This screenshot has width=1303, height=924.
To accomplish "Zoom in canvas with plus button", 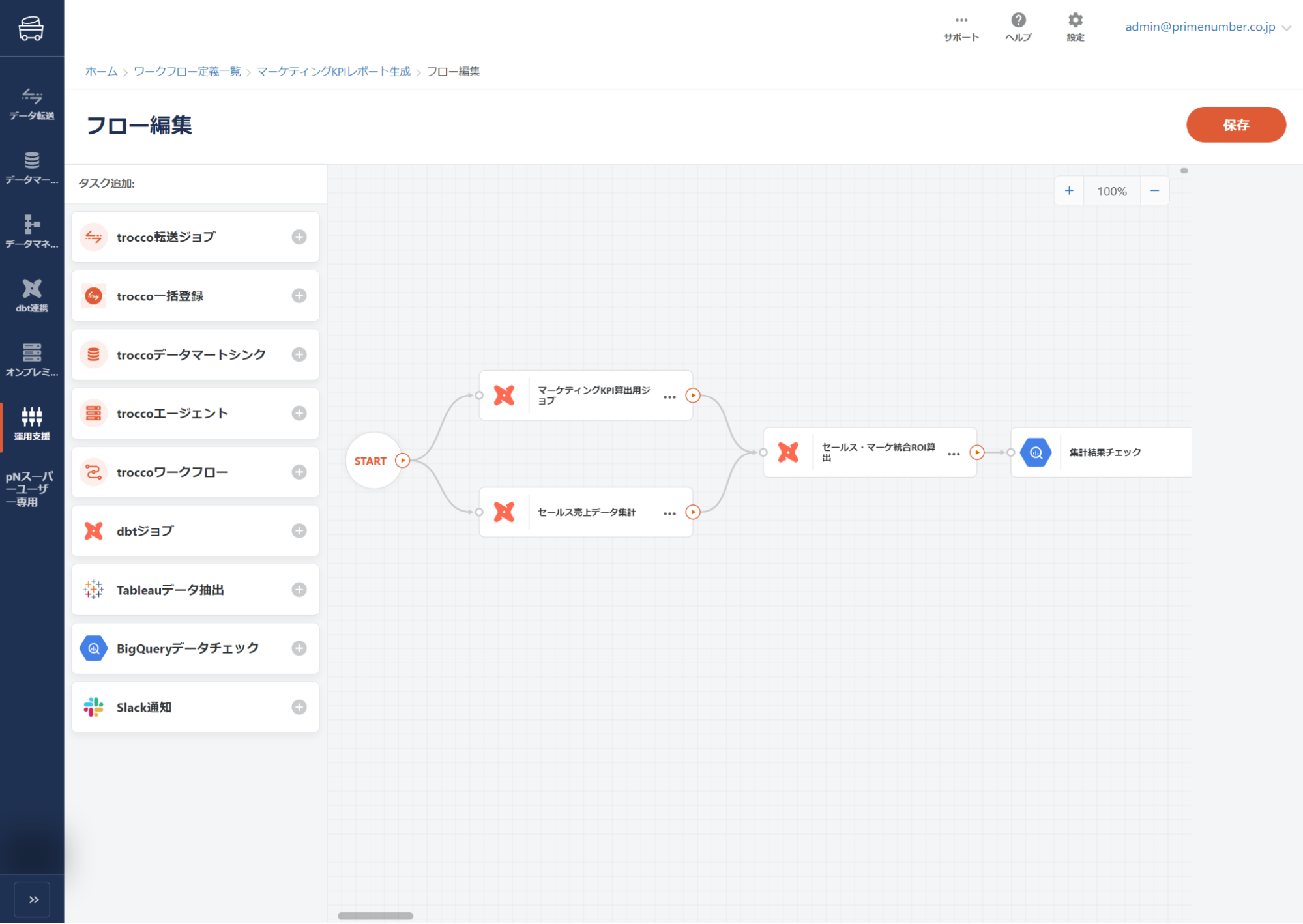I will coord(1069,191).
